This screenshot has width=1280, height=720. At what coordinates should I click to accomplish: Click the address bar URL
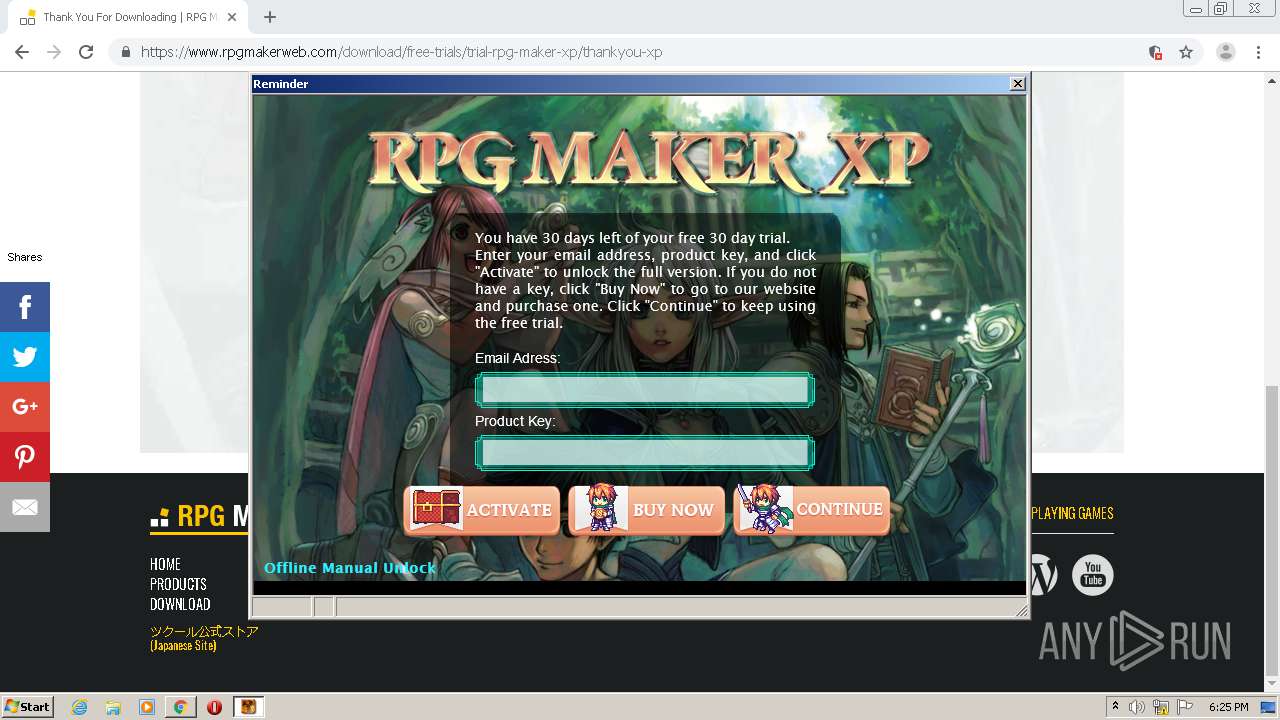[401, 52]
